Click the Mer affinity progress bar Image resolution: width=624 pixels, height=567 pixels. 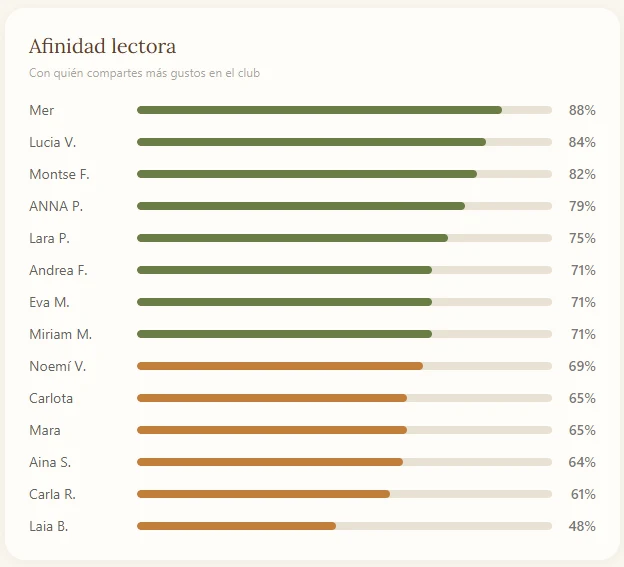[x=344, y=110]
